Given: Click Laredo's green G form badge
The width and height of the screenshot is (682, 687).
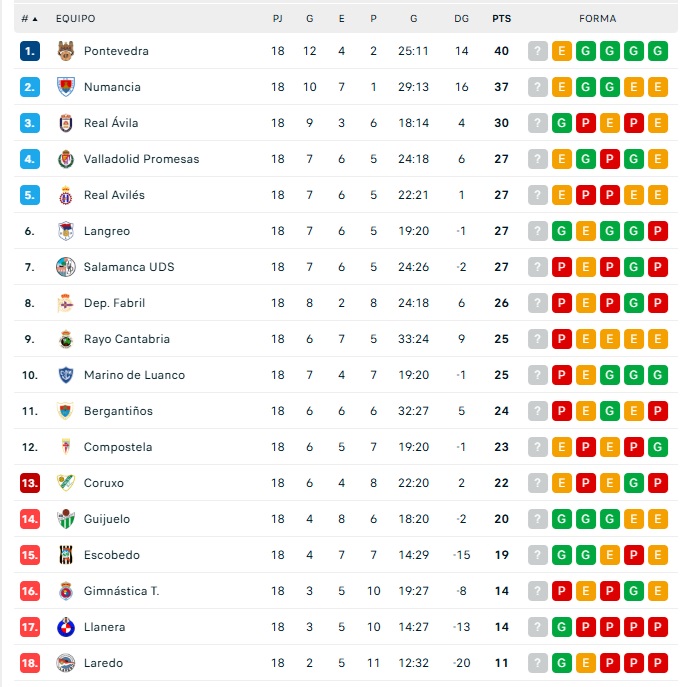Looking at the screenshot, I should coord(562,663).
